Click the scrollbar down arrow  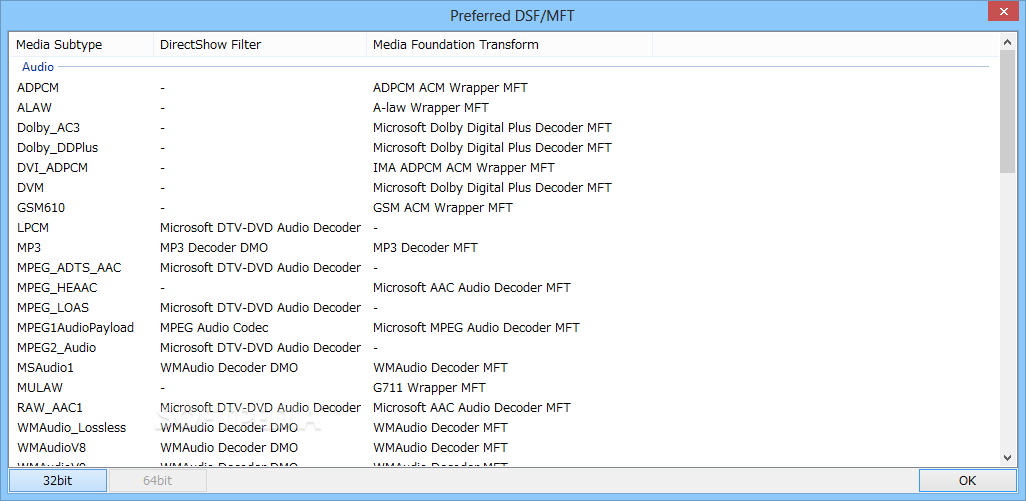tap(1008, 458)
